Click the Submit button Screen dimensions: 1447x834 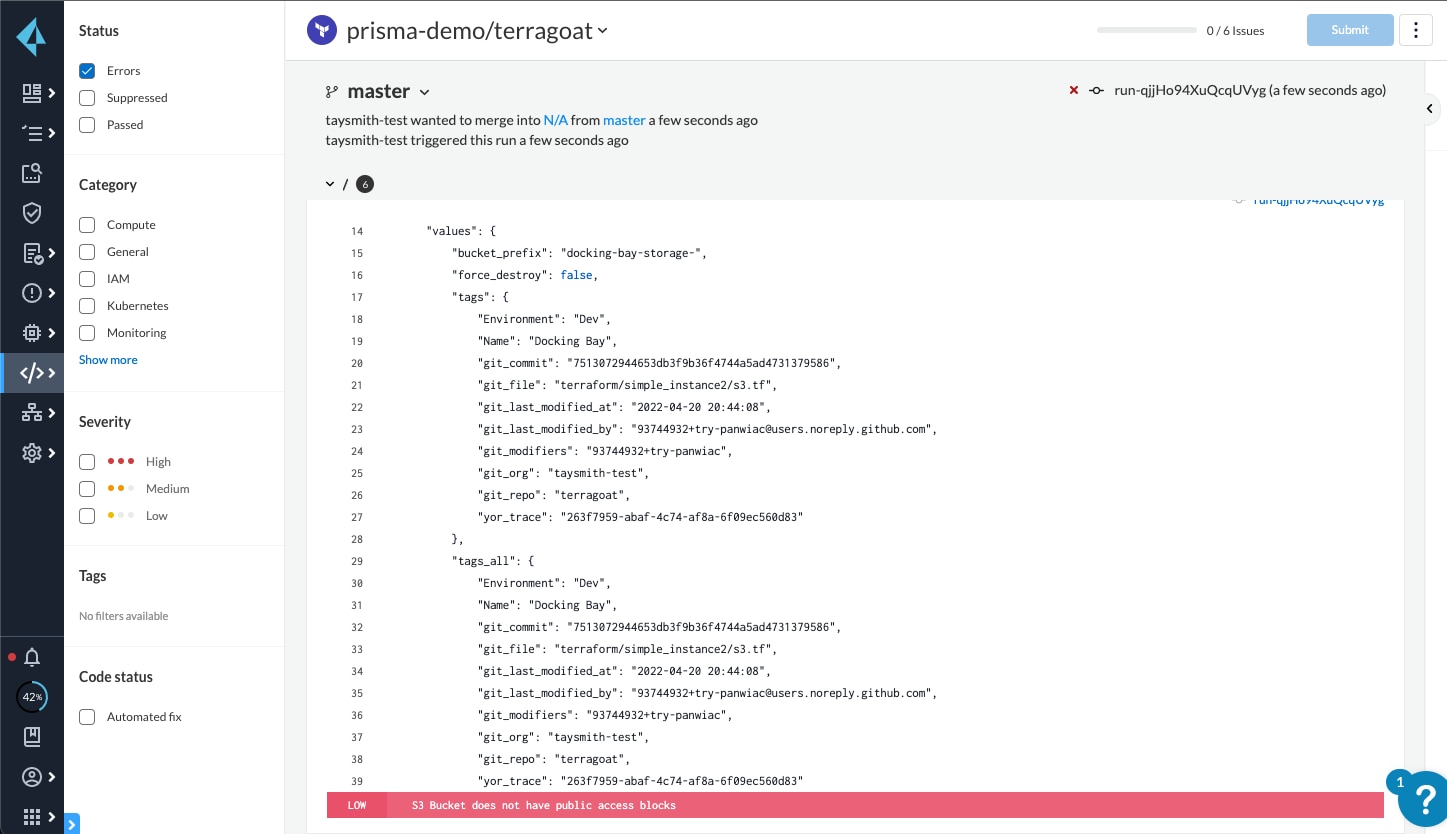pyautogui.click(x=1349, y=30)
